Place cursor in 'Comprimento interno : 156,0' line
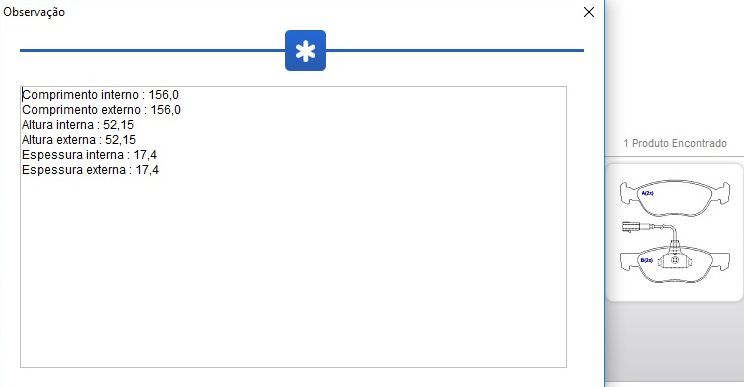Screen dimensions: 744x387 tap(101, 95)
